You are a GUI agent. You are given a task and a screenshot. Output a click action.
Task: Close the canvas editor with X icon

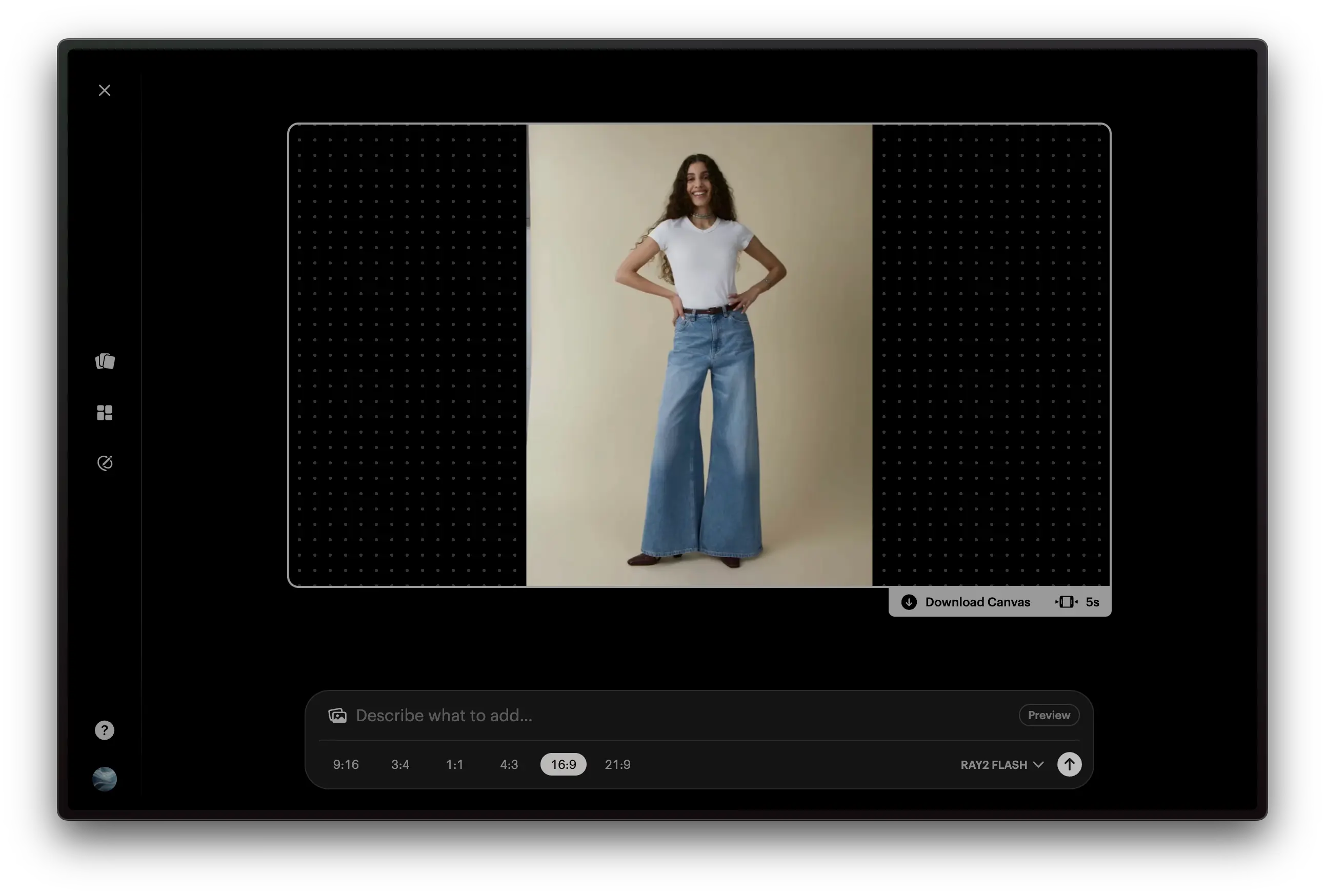(104, 90)
